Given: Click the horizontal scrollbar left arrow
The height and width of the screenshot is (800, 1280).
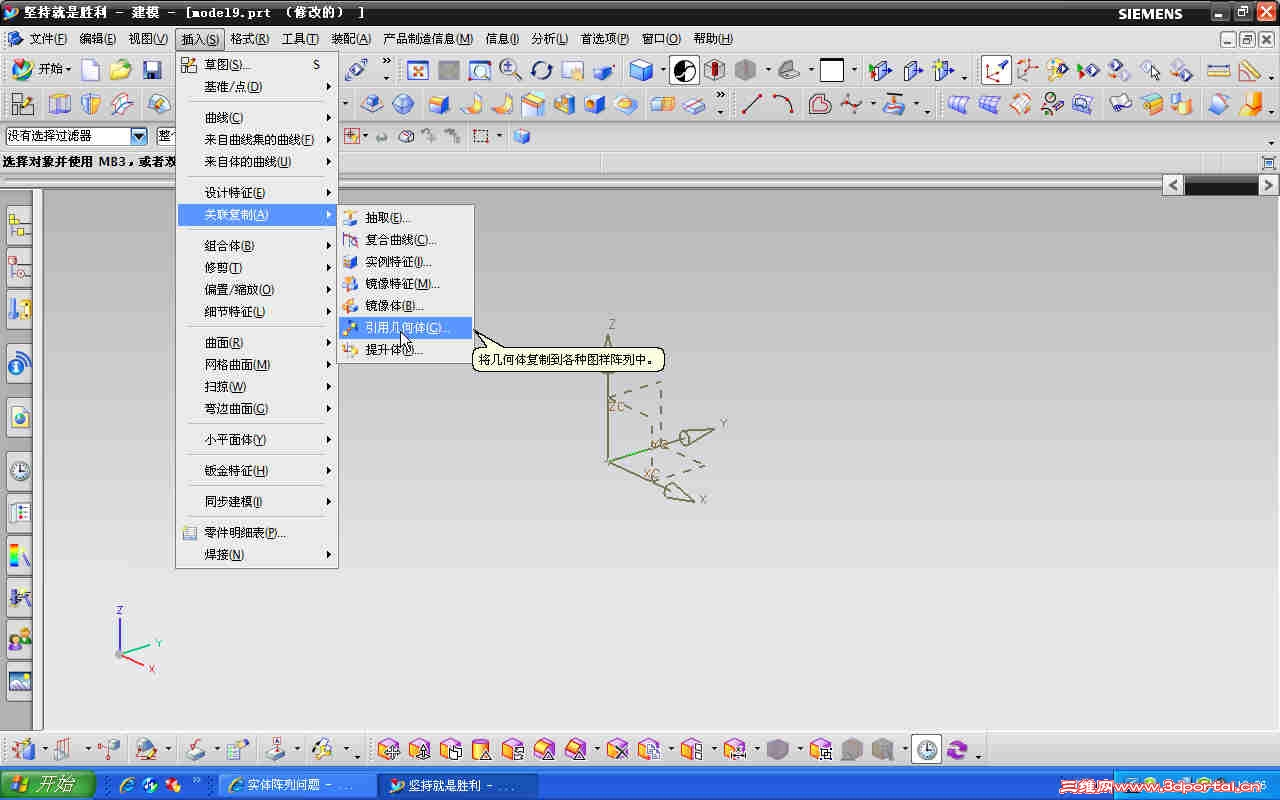Looking at the screenshot, I should pyautogui.click(x=1174, y=186).
